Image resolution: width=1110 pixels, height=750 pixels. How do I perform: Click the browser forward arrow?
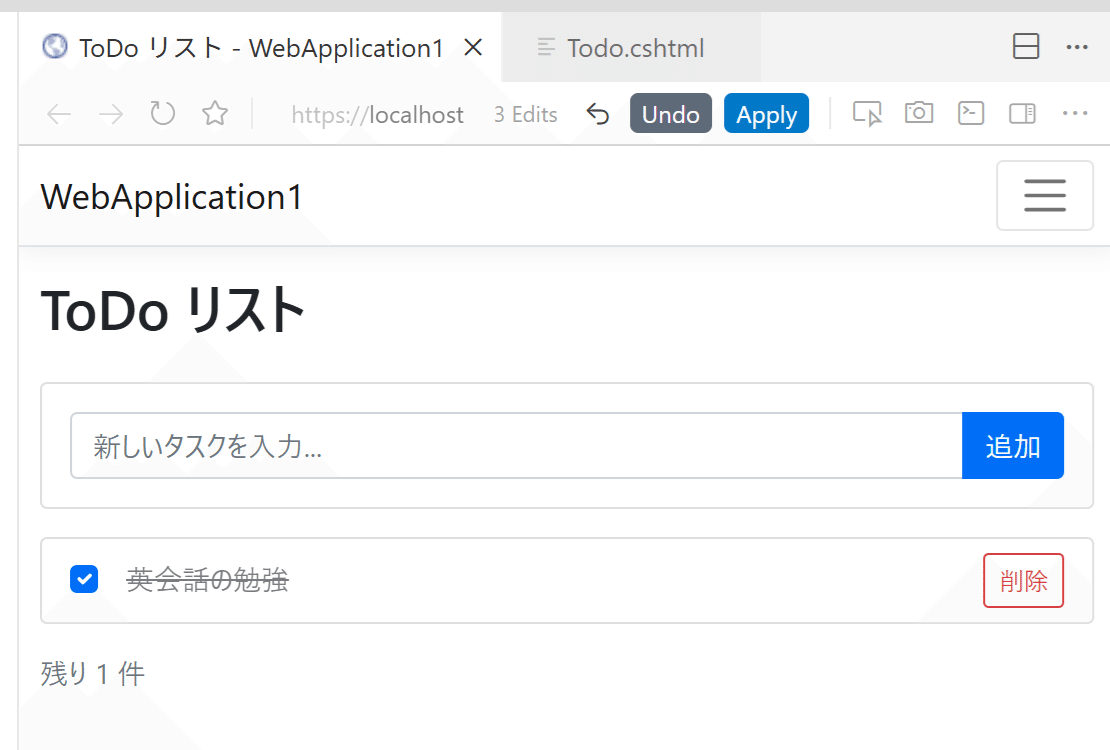(111, 114)
